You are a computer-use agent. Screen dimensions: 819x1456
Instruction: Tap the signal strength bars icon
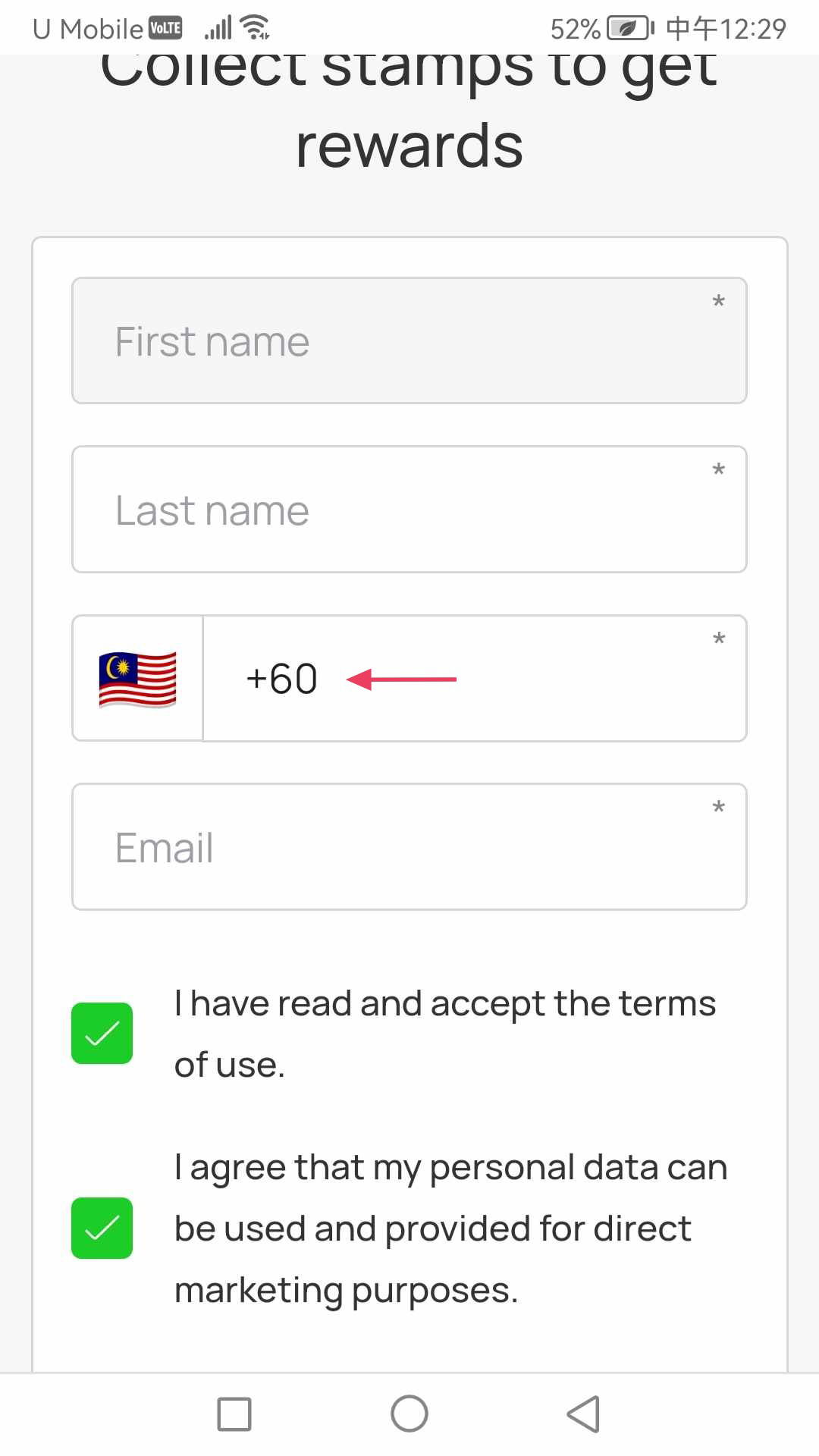coord(218,28)
